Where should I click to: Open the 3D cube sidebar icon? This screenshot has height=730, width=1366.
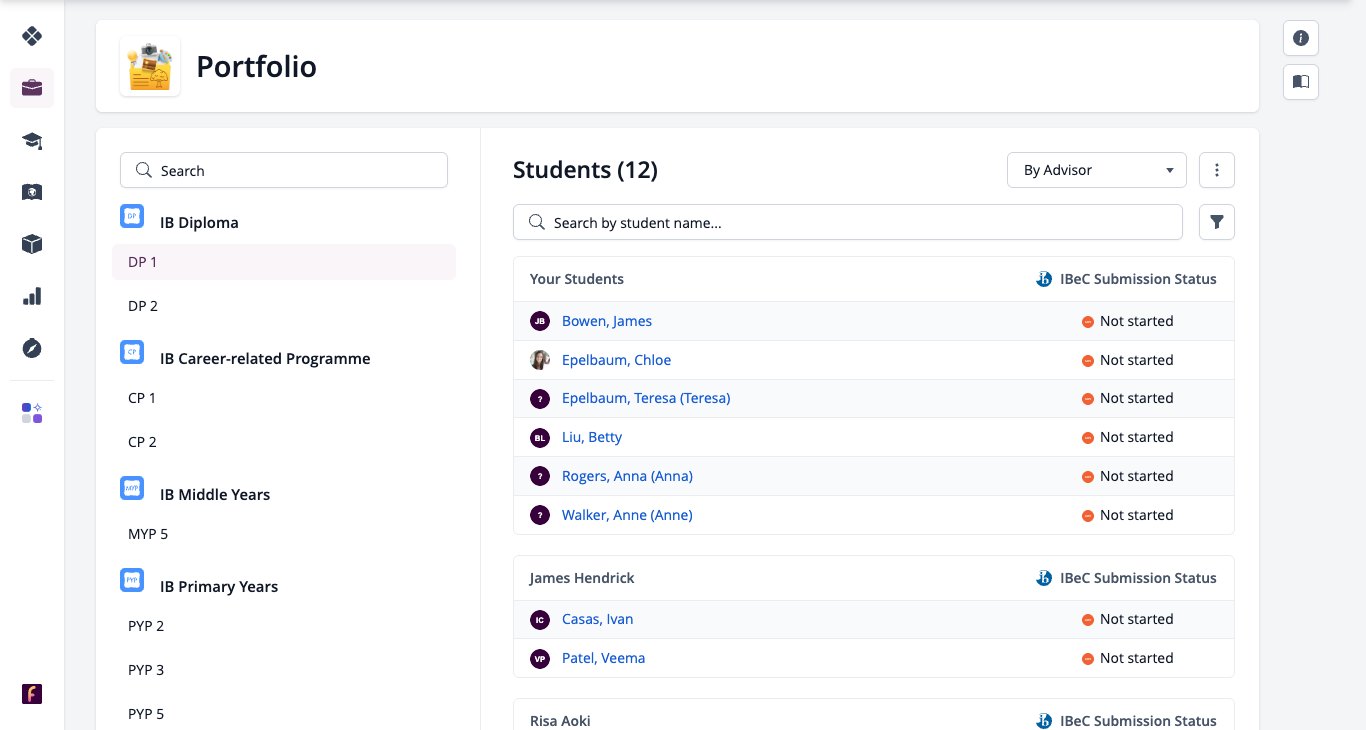[32, 244]
